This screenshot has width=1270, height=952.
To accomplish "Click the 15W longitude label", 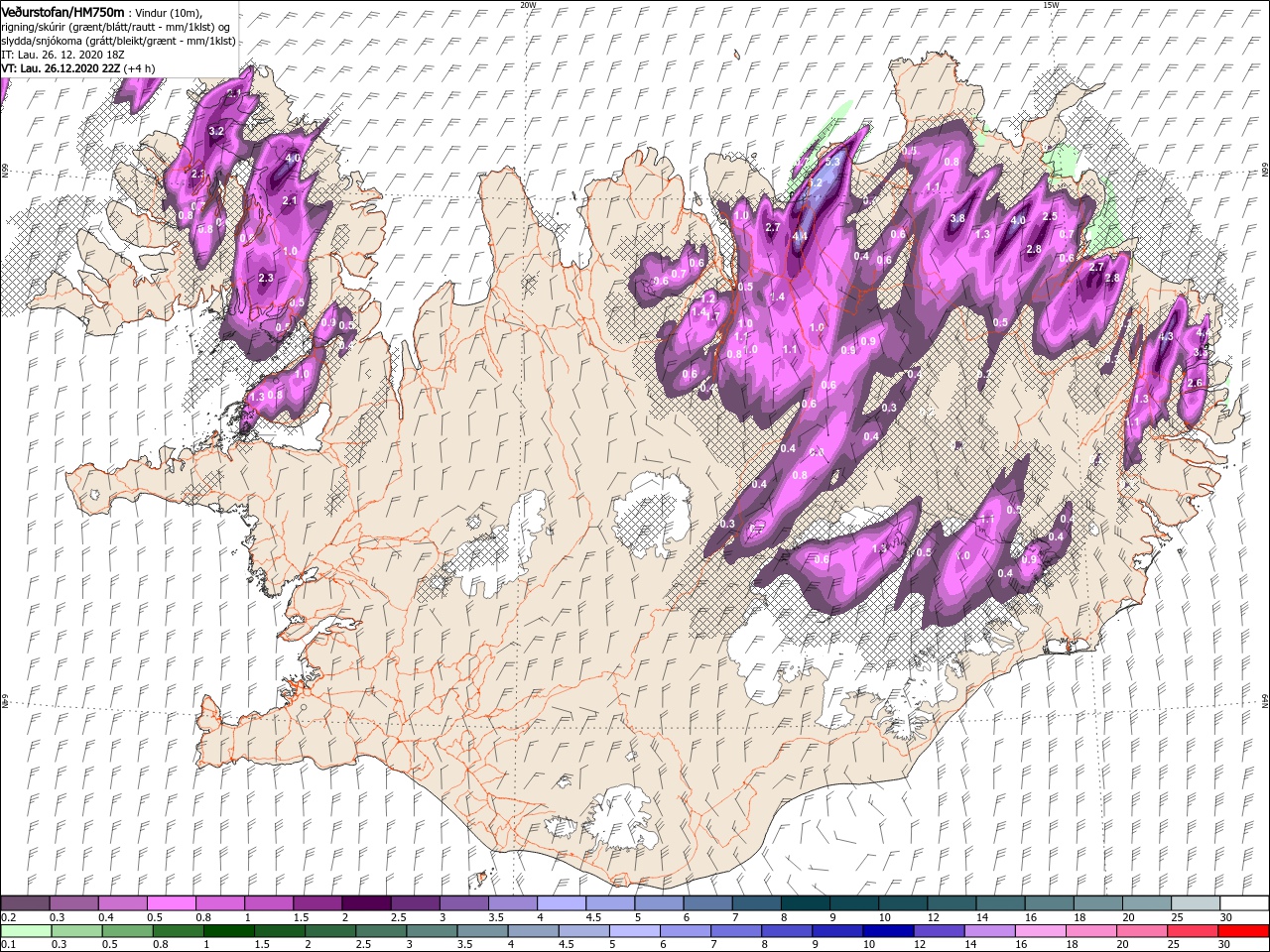I will pos(1050,5).
